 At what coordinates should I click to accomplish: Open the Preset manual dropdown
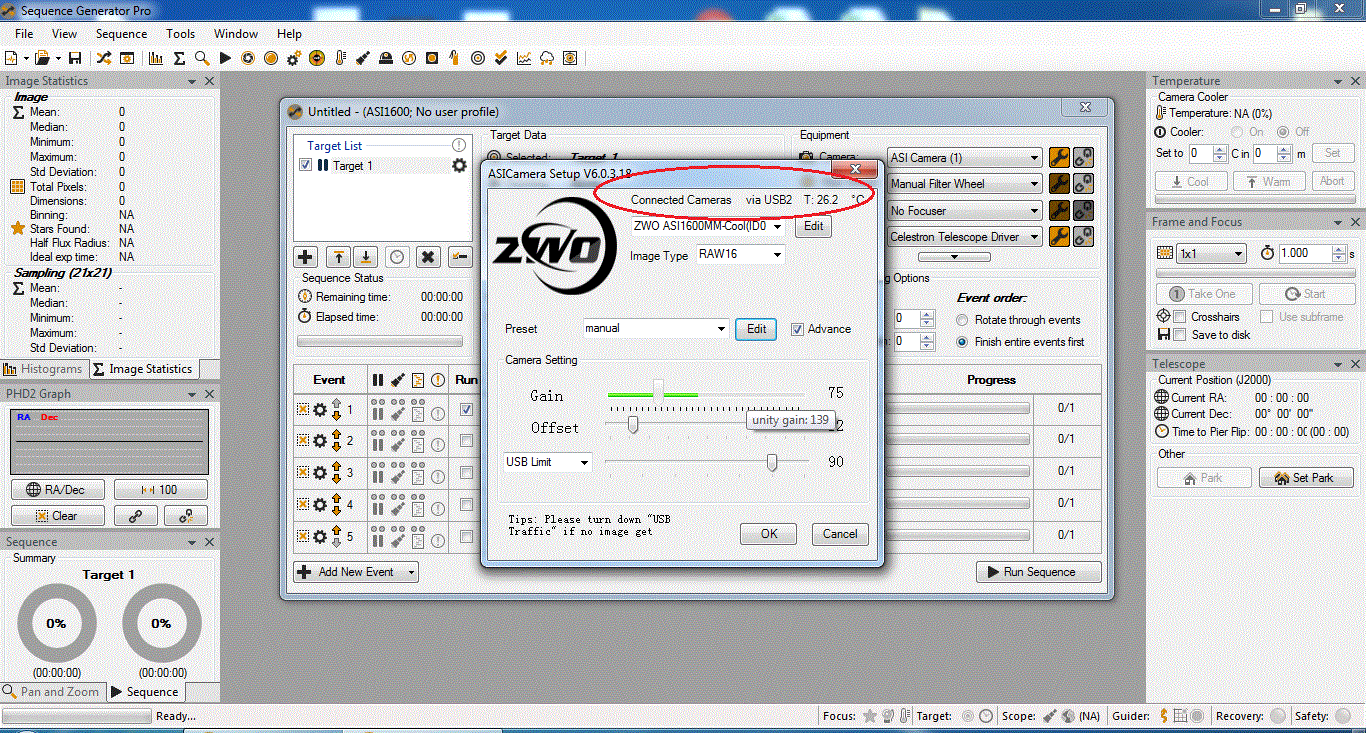tap(656, 328)
